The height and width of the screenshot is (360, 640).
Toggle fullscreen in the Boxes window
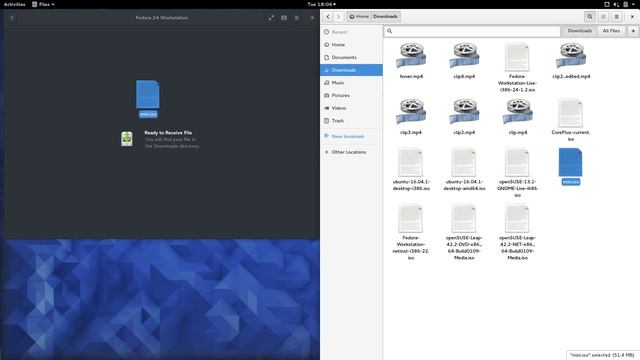coord(271,18)
